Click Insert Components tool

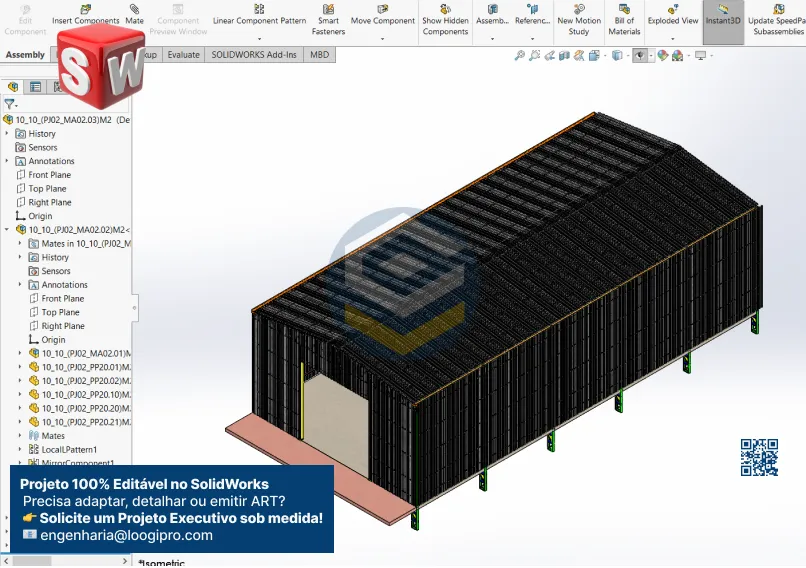tap(85, 14)
